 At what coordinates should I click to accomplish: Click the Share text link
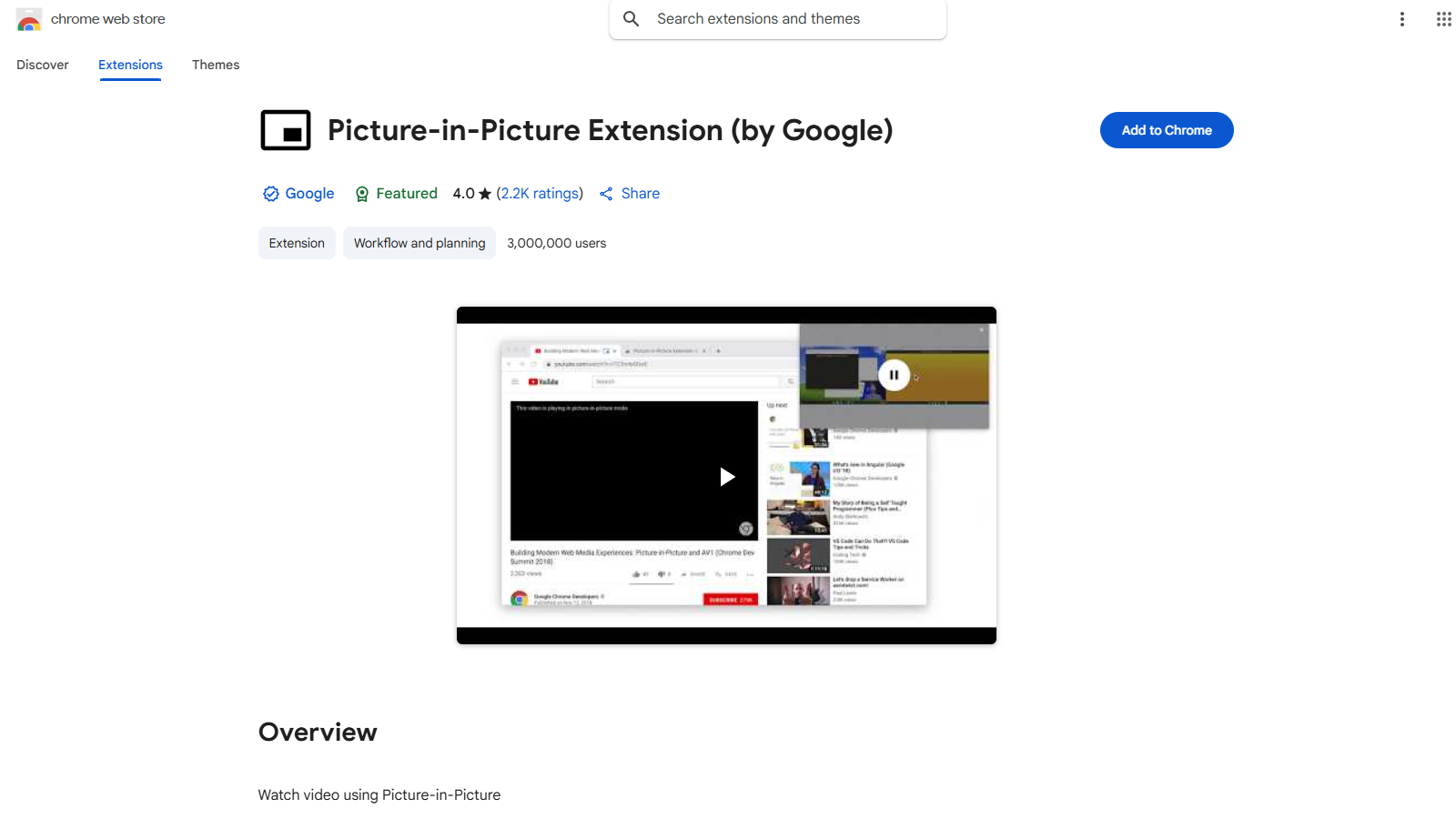(x=640, y=193)
